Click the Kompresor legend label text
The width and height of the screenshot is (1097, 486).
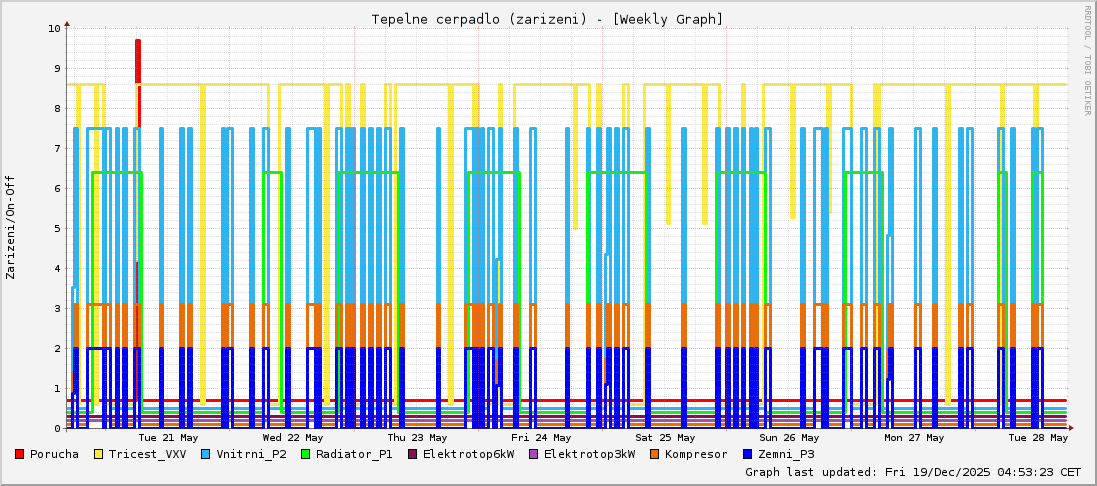click(x=698, y=454)
